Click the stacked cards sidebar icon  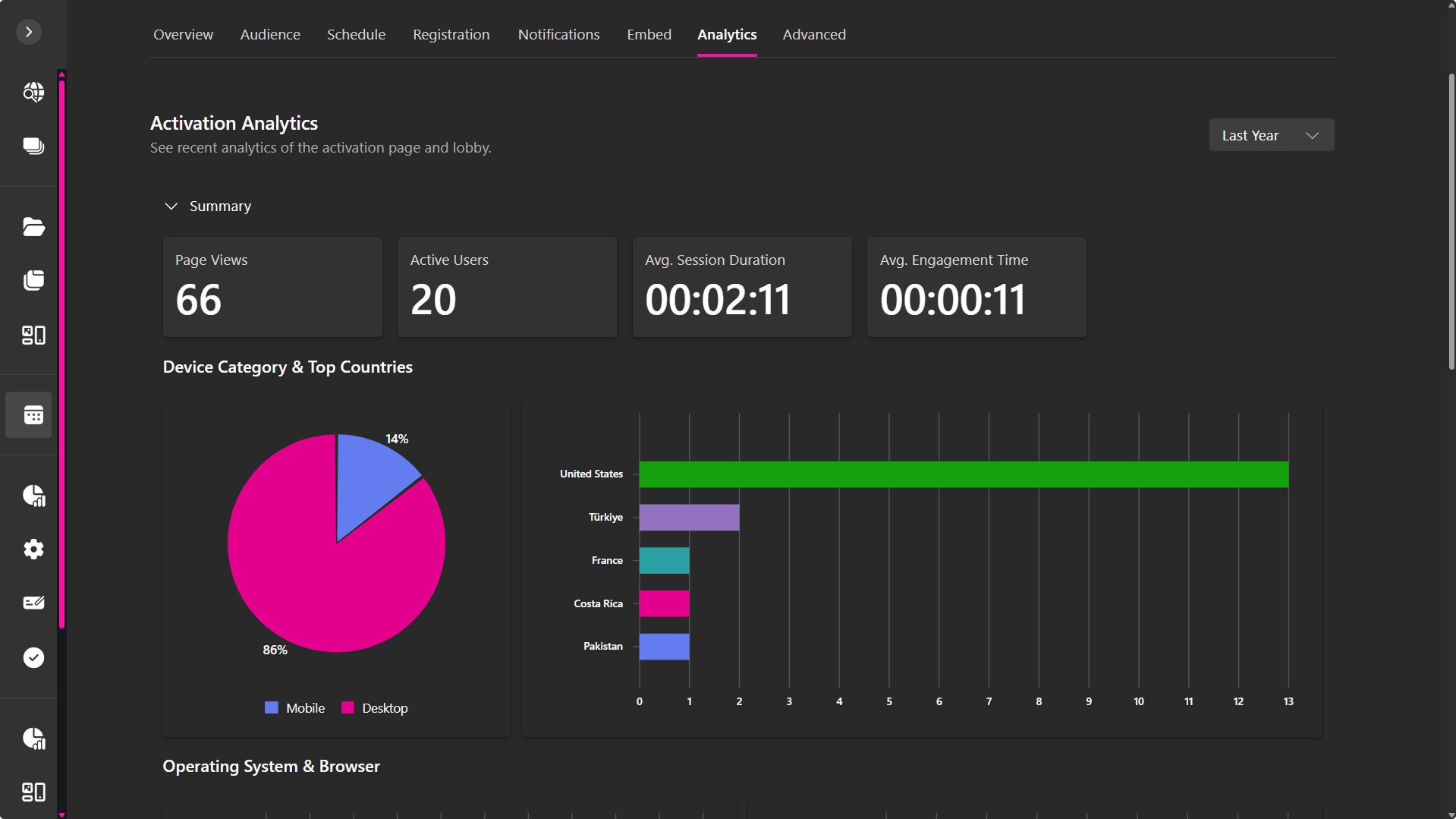click(33, 146)
